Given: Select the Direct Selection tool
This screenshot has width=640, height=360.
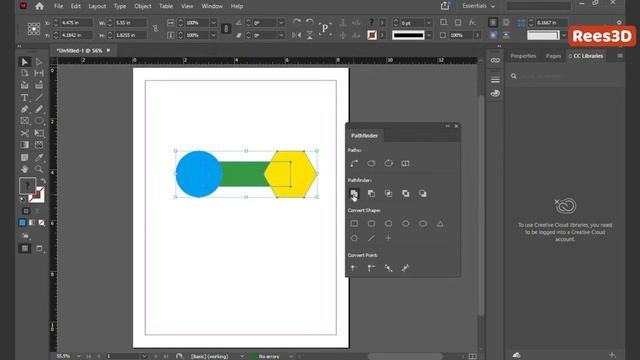Looking at the screenshot, I should (39, 62).
